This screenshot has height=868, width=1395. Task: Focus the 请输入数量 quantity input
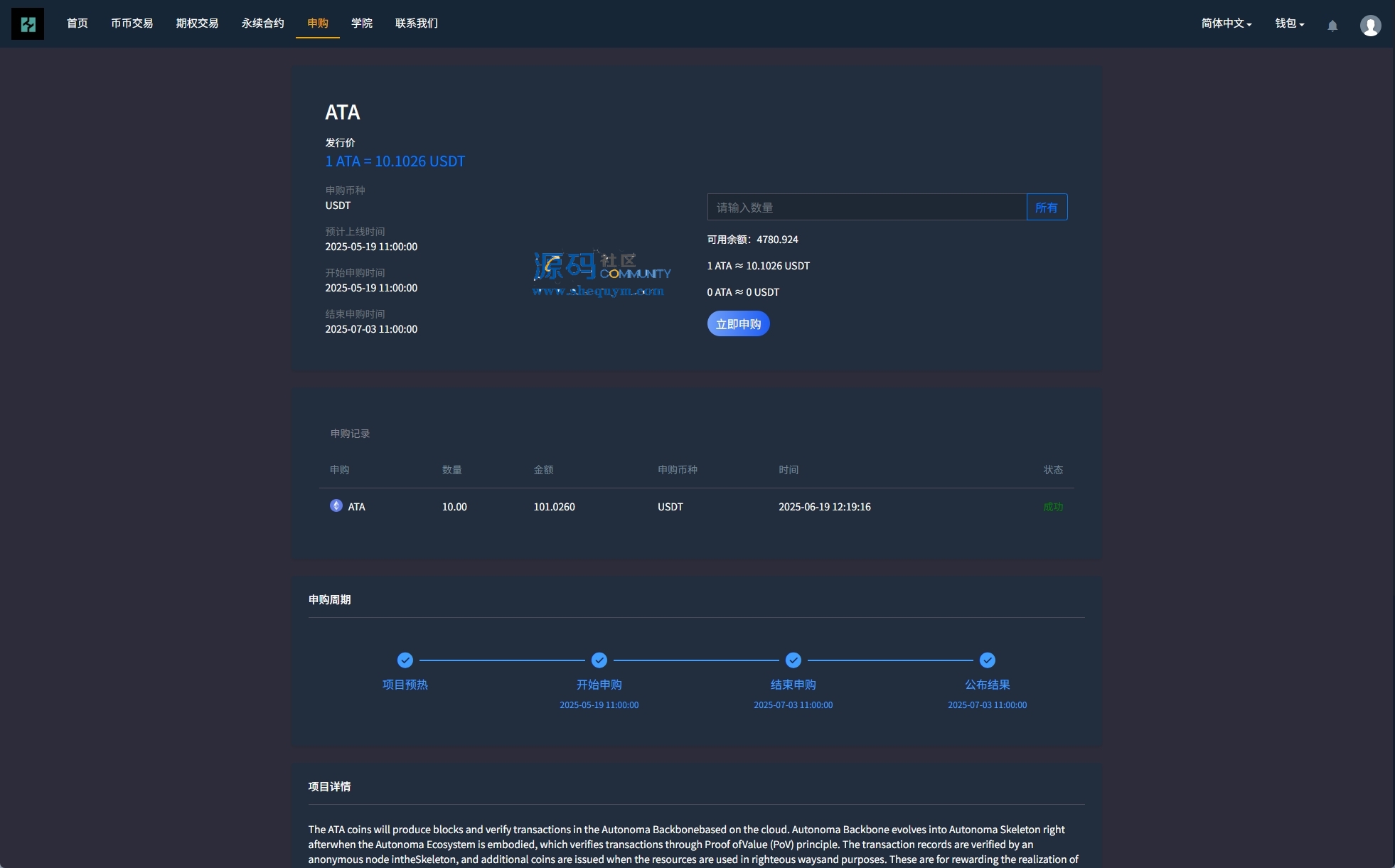[867, 208]
